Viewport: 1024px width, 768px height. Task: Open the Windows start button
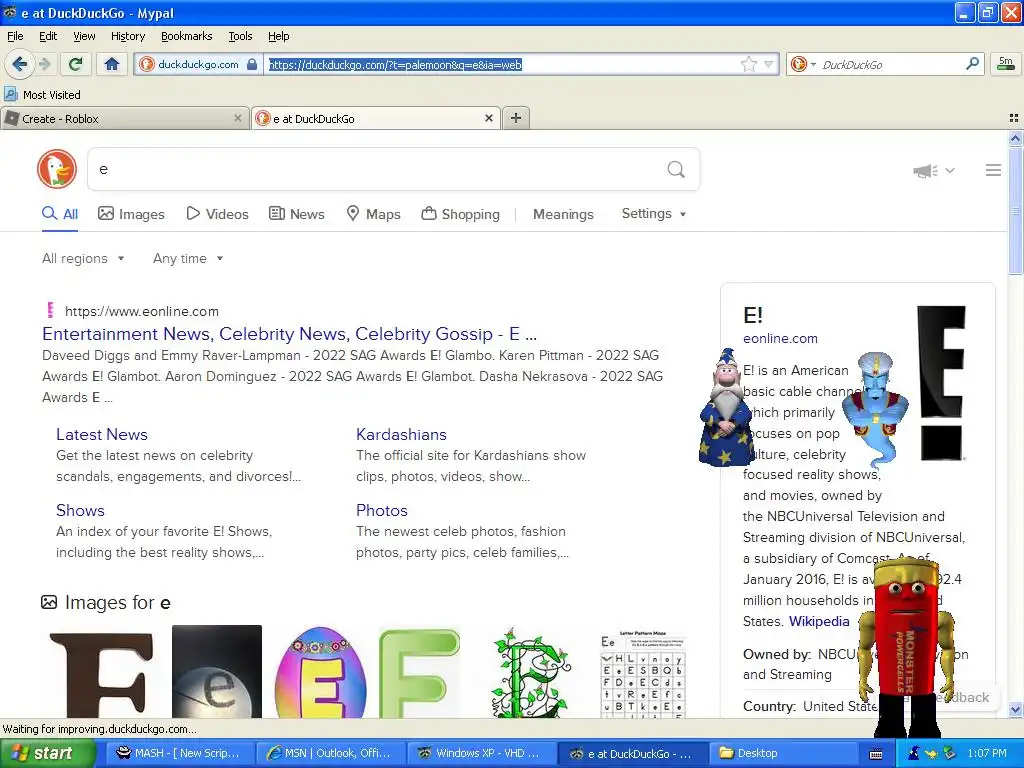[47, 753]
